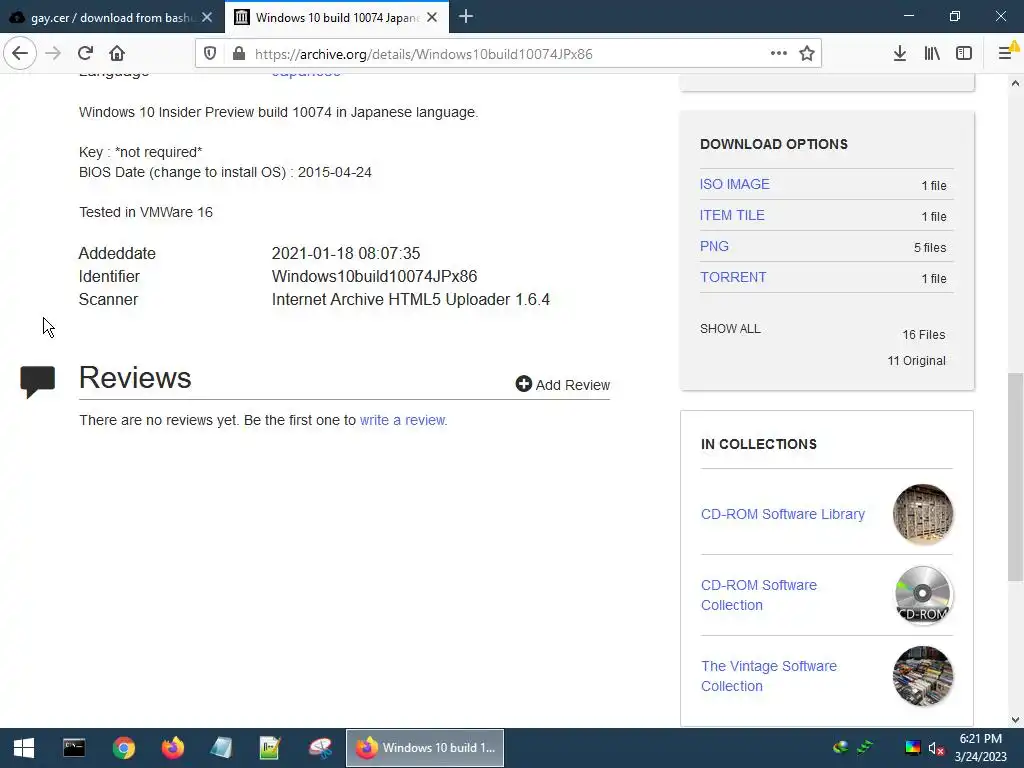Screen dimensions: 1024x768
Task: Click the scrollbar down arrow
Action: [x=1015, y=720]
